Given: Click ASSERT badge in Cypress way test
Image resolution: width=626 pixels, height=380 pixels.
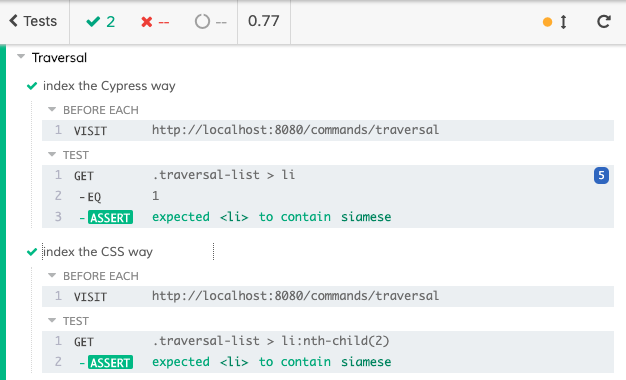Looking at the screenshot, I should coord(110,218).
